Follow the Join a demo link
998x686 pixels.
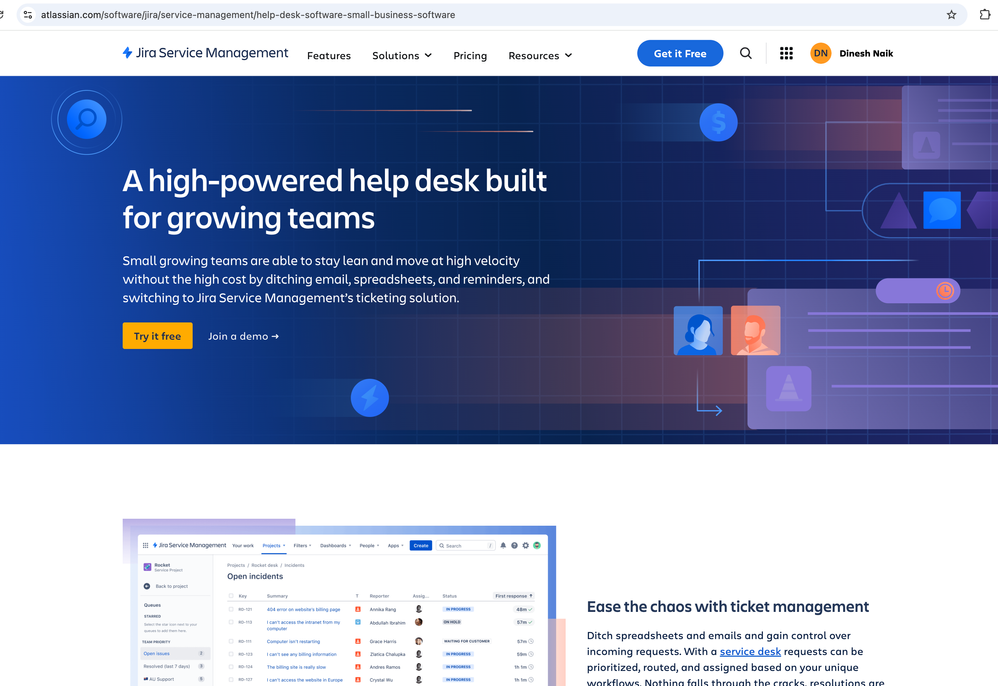point(243,336)
